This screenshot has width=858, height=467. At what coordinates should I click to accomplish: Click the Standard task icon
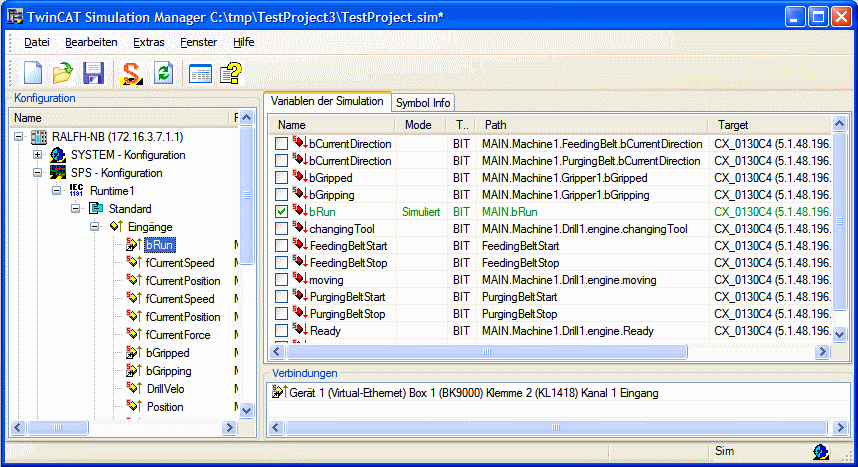point(96,209)
